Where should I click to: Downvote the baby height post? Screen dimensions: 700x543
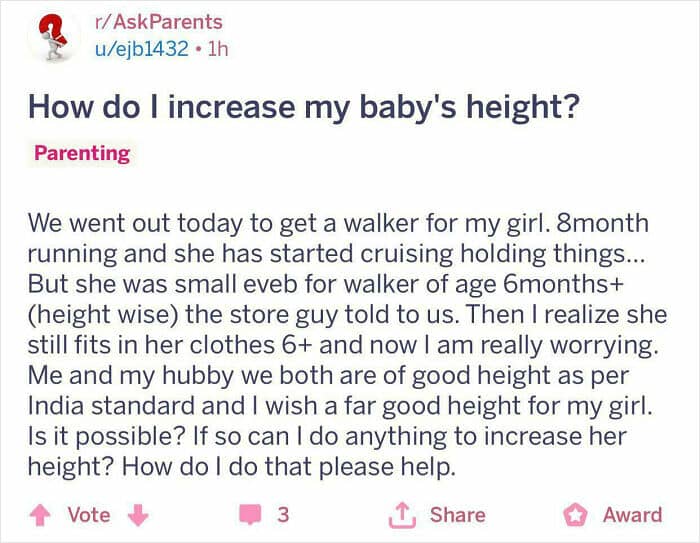pyautogui.click(x=139, y=515)
